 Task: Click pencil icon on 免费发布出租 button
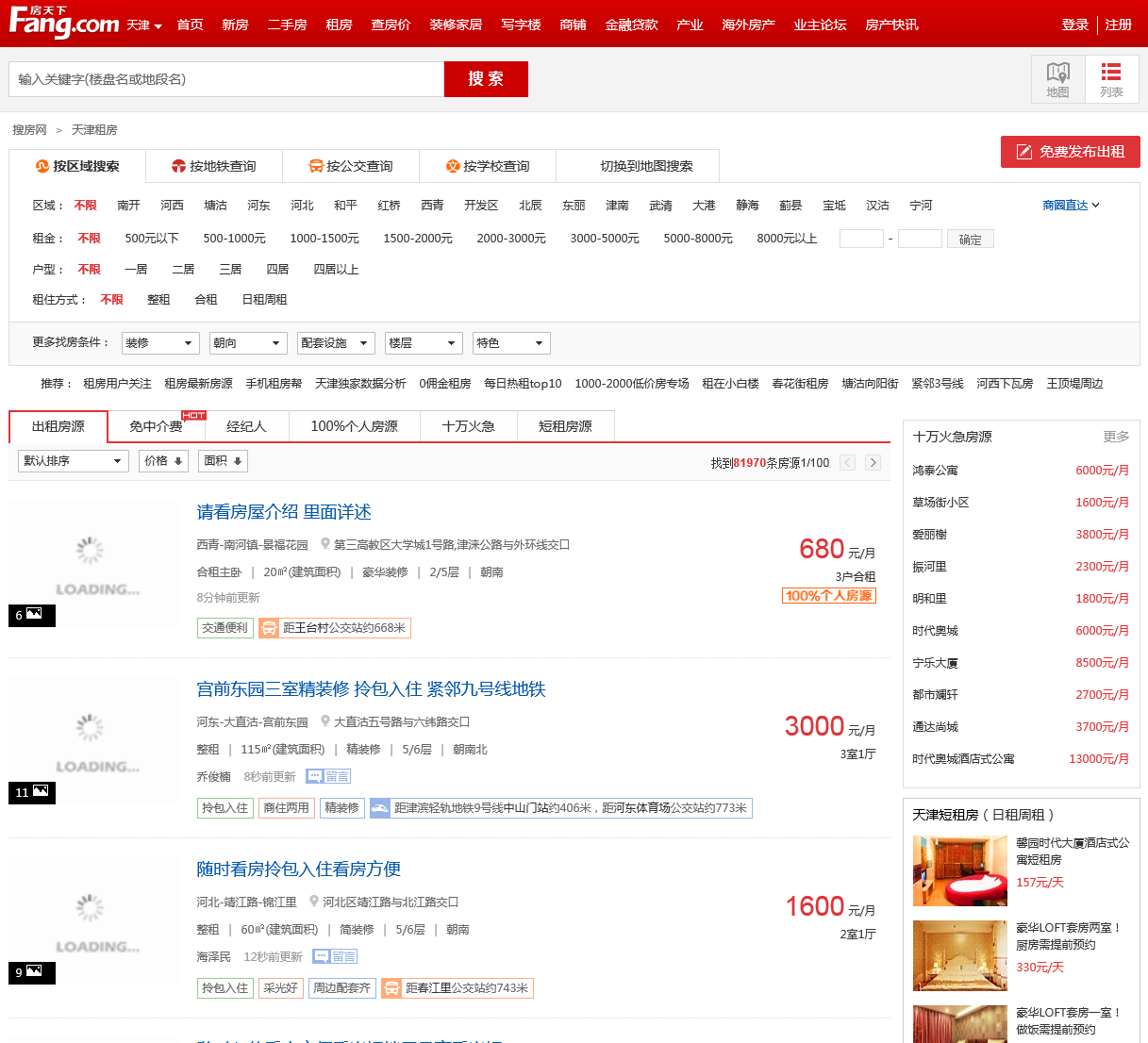point(1023,152)
